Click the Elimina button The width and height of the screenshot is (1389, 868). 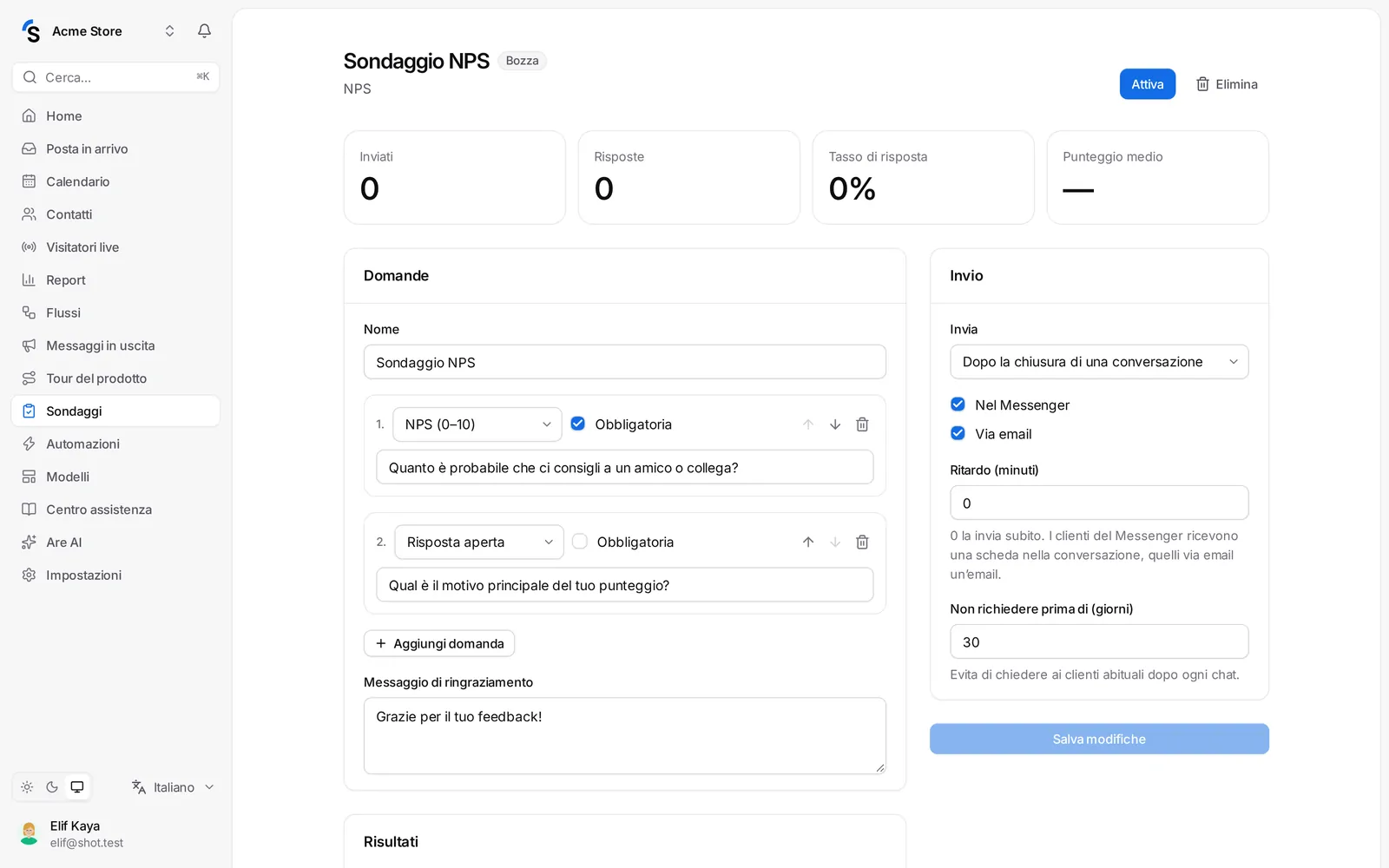1227,84
